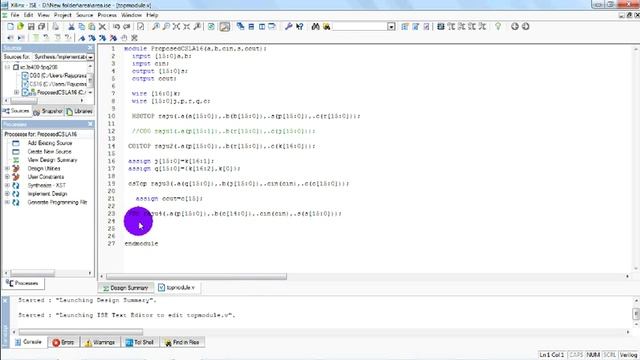Expand Generate Programming File process

(7, 202)
